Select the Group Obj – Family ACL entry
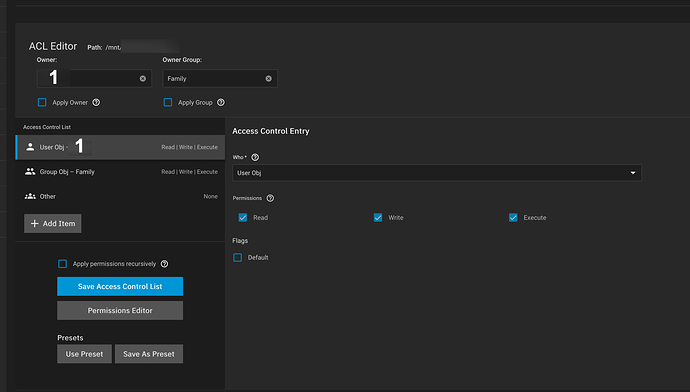The width and height of the screenshot is (690, 392). [120, 172]
